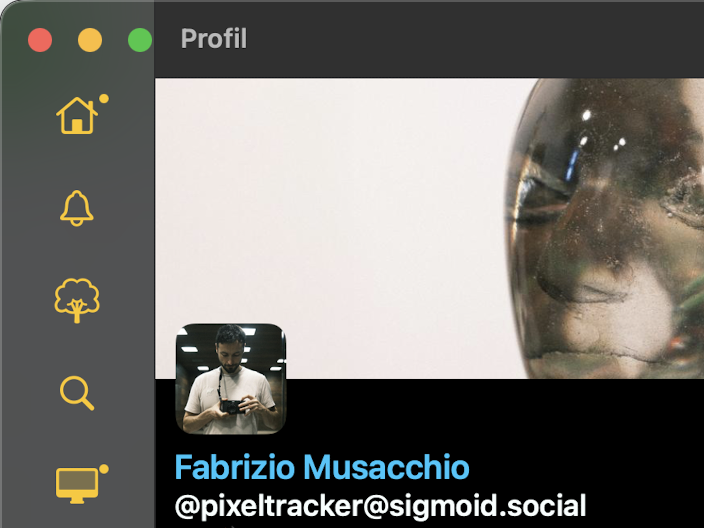Open Notifications via the bell icon
This screenshot has height=528, width=704.
77,208
